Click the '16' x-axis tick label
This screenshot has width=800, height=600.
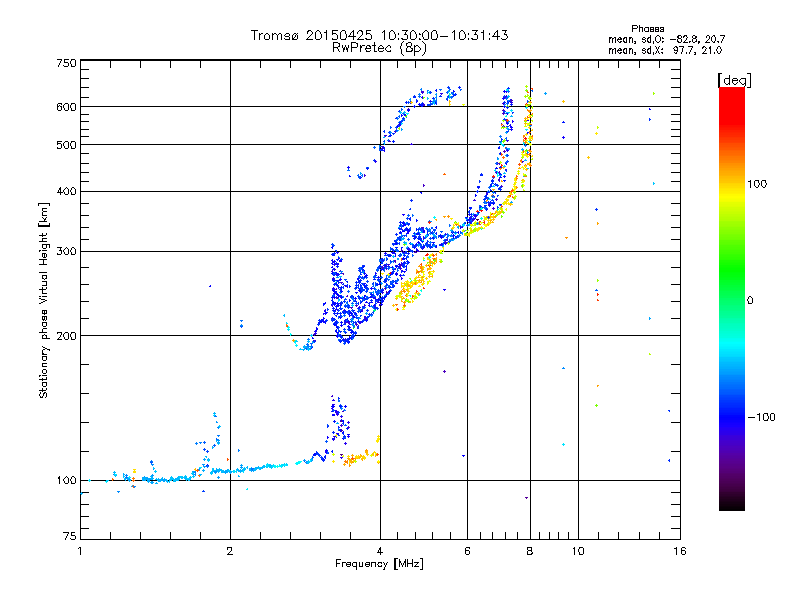pos(680,551)
